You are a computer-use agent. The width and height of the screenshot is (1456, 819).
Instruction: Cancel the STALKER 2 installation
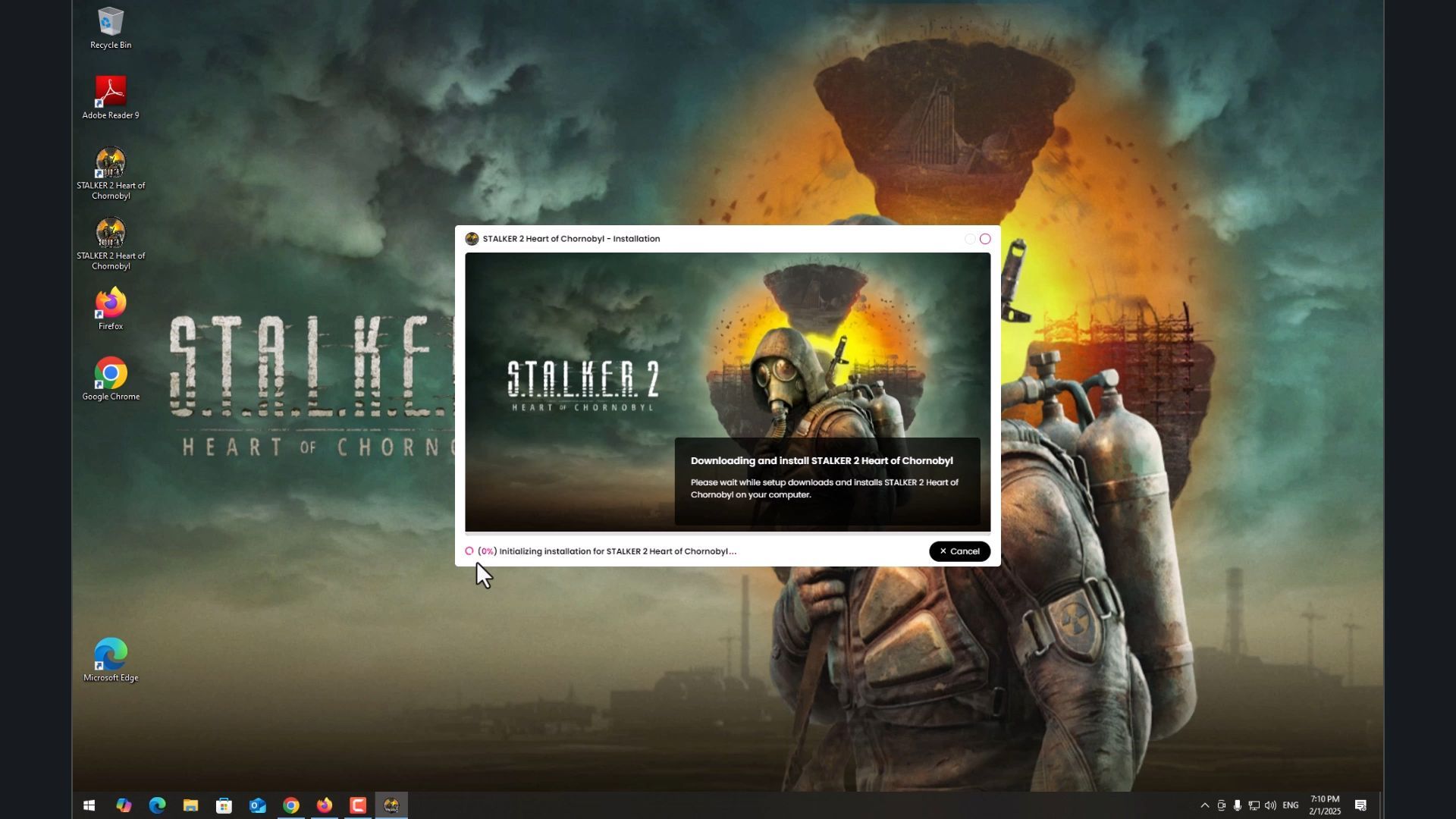pos(959,551)
